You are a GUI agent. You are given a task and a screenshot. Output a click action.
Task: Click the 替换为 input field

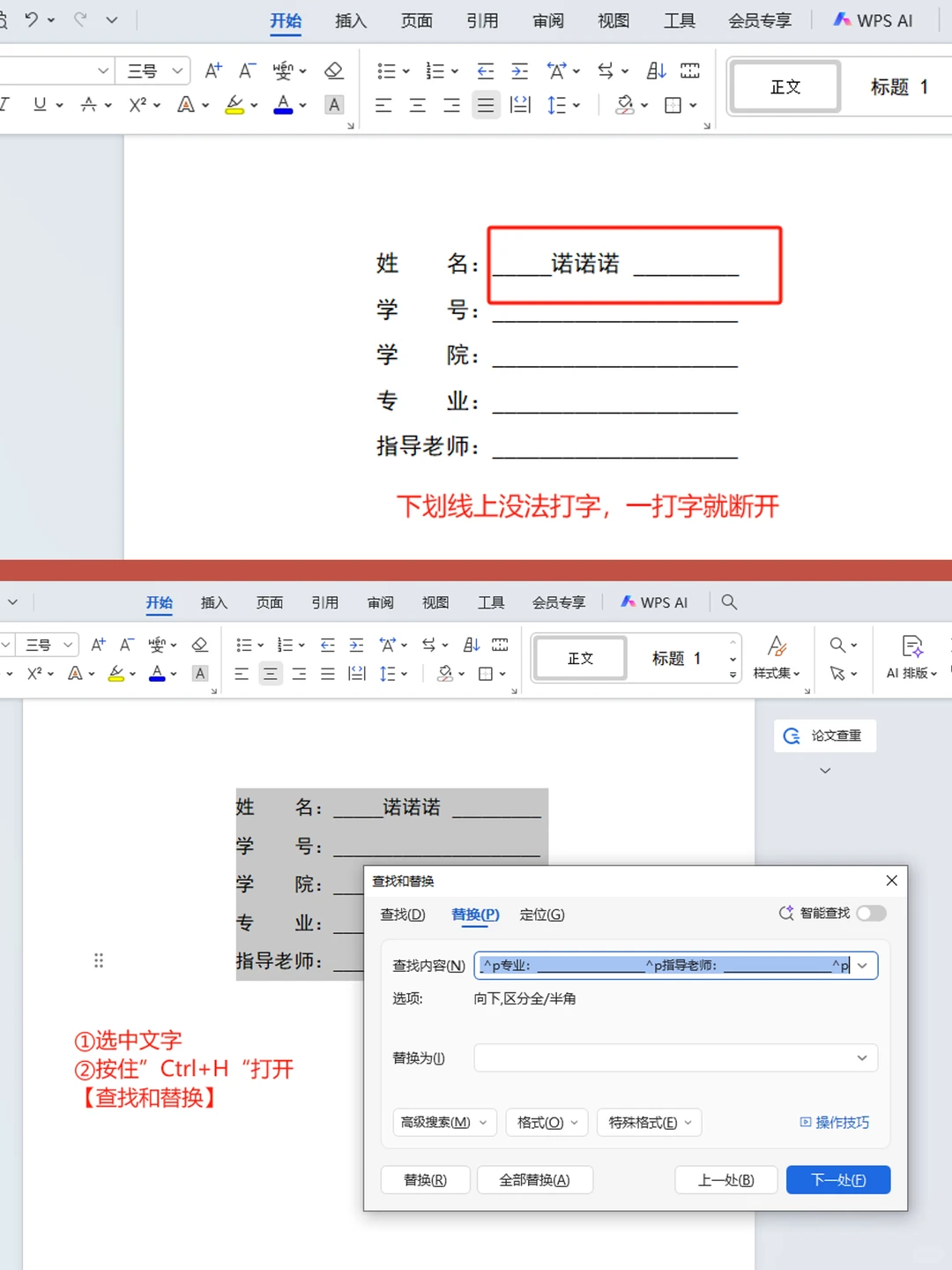(661, 1058)
